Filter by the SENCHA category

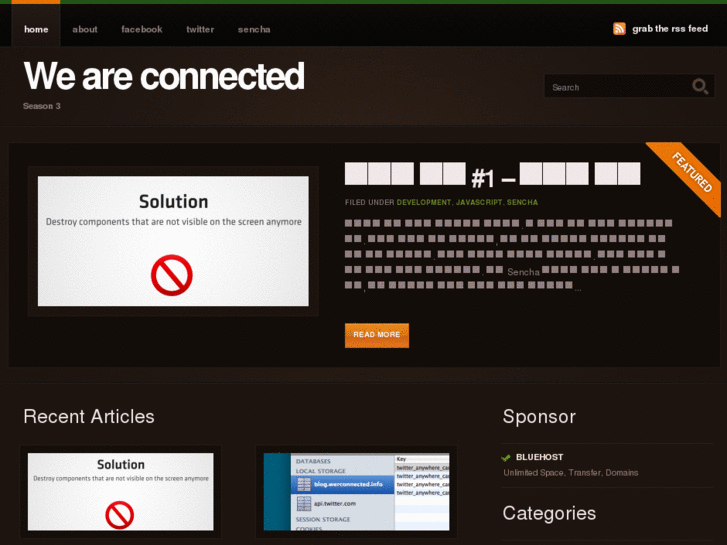point(522,202)
